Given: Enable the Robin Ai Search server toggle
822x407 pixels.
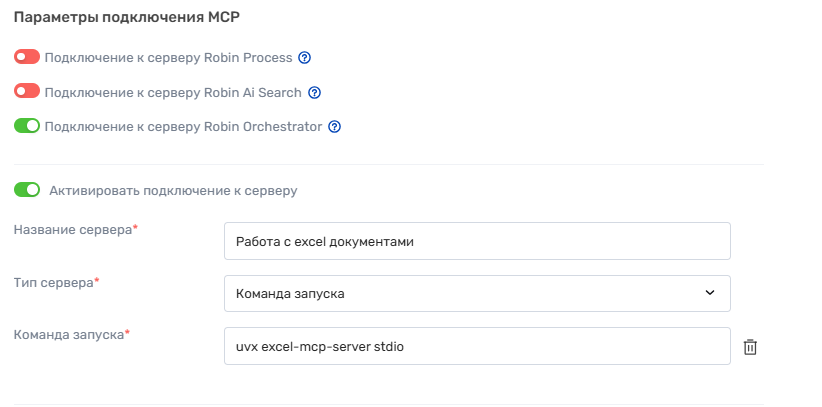Looking at the screenshot, I should [x=27, y=92].
